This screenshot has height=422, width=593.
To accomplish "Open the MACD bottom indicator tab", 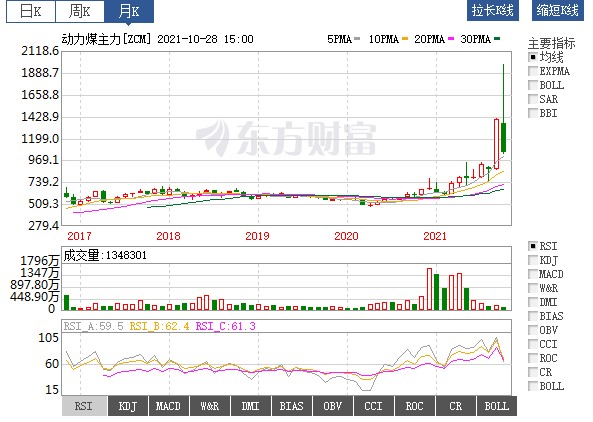I will tap(169, 406).
